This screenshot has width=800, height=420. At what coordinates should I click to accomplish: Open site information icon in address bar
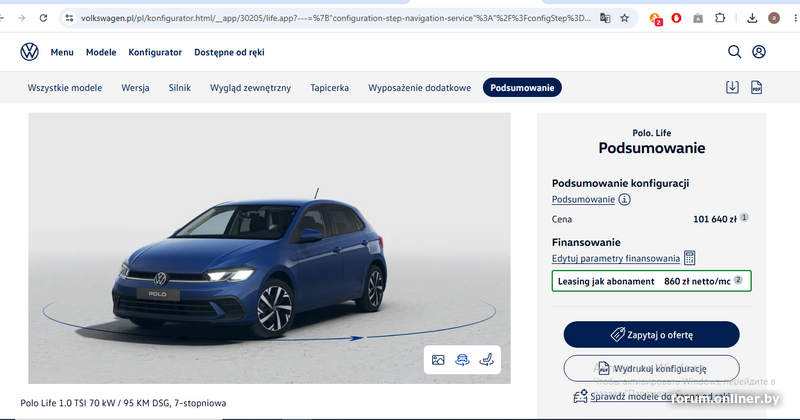click(x=69, y=18)
